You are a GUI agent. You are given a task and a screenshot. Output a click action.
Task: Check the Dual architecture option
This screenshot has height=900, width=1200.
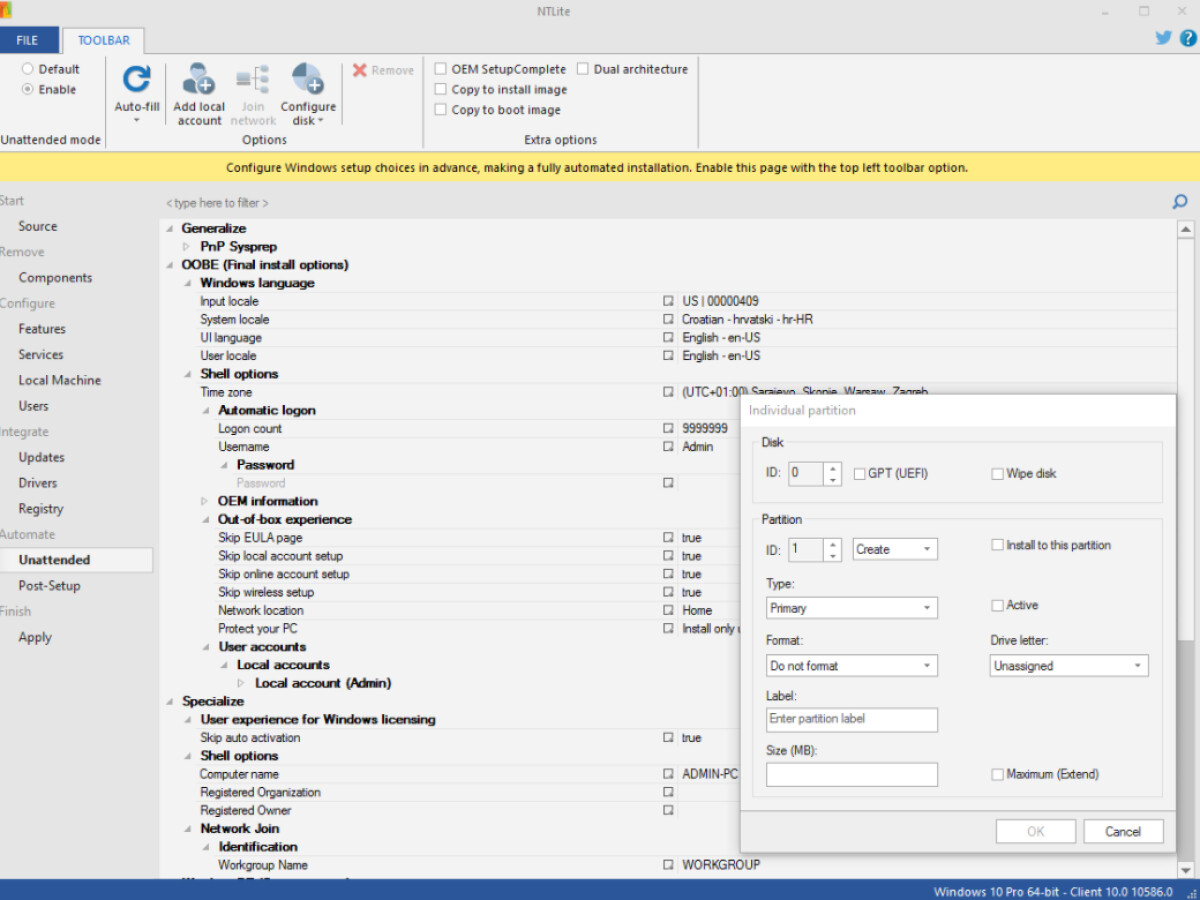point(583,69)
